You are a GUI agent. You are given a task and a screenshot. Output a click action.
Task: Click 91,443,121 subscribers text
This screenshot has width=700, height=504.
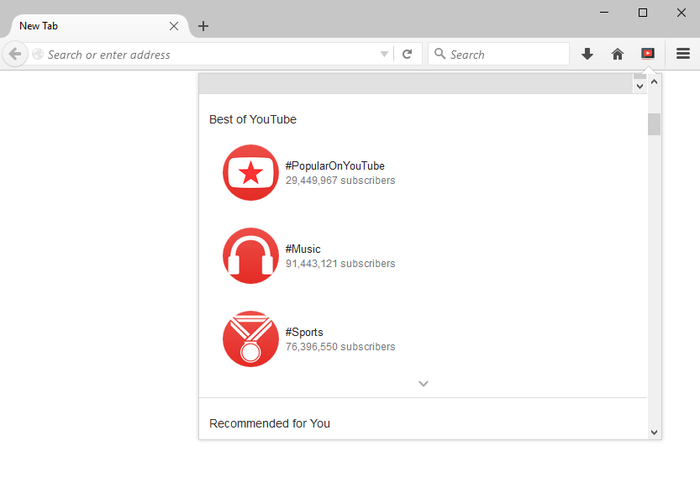pyautogui.click(x=340, y=263)
